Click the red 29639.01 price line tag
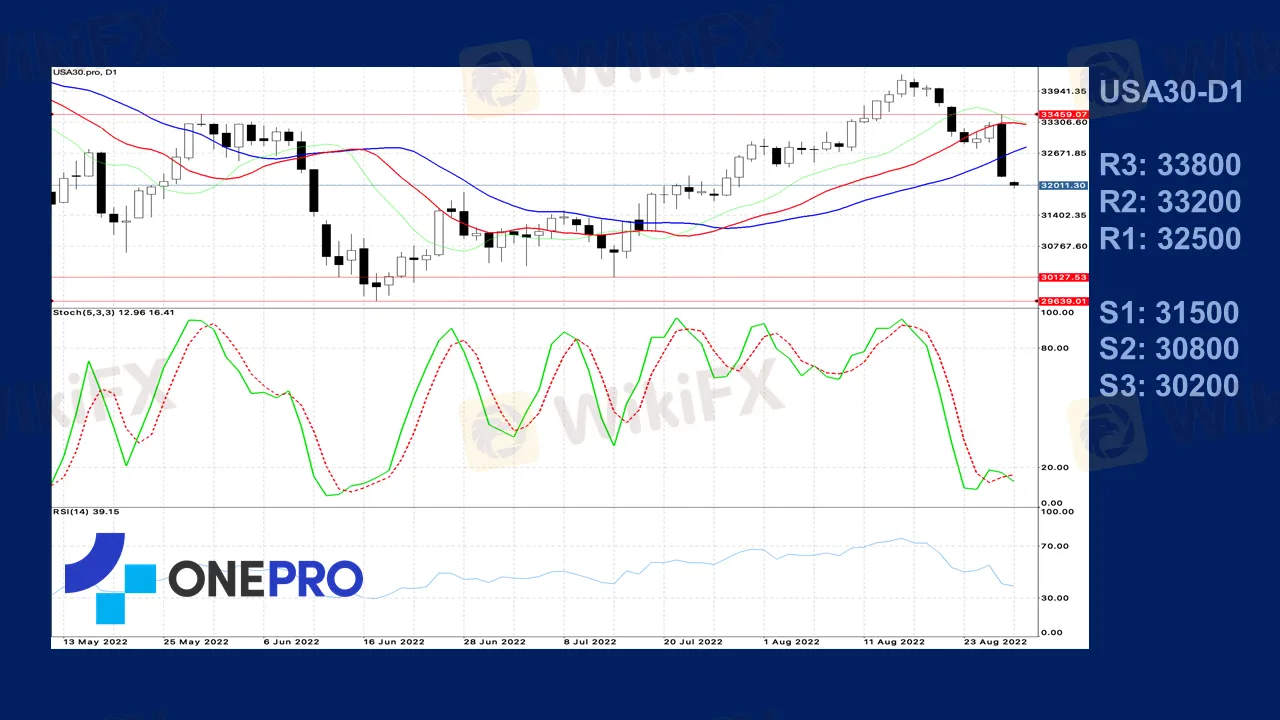 click(x=1062, y=301)
